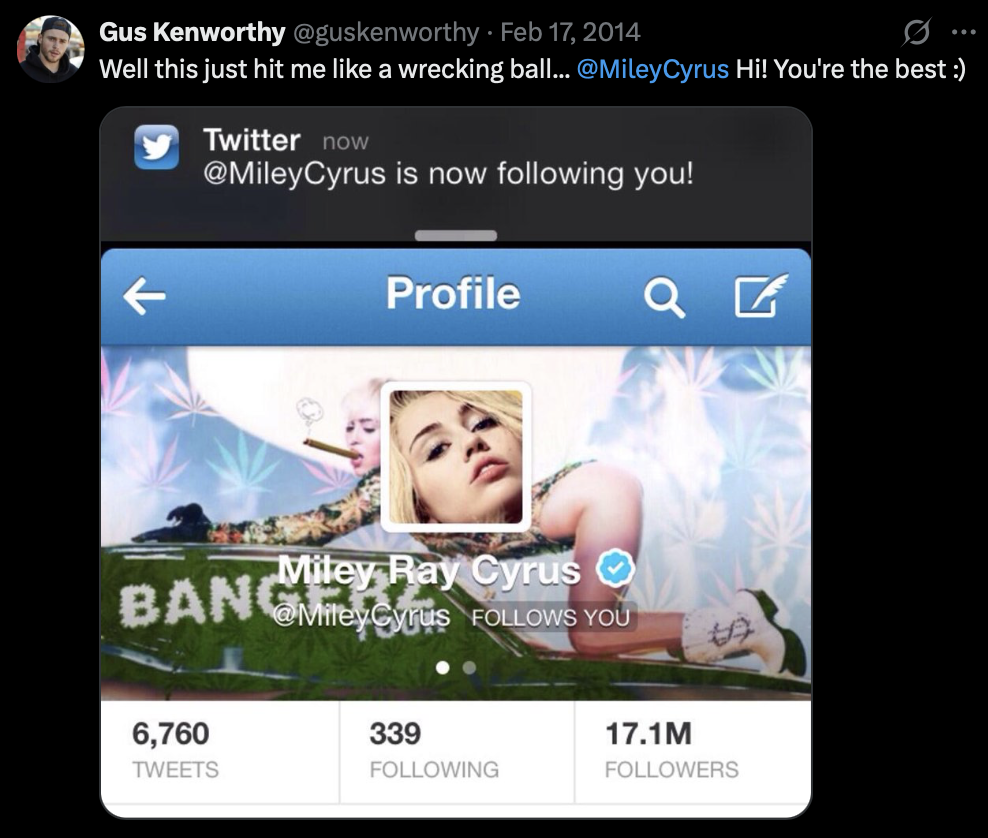This screenshot has height=838, width=988.
Task: Tap the Twitter bird notification icon
Action: (x=156, y=147)
